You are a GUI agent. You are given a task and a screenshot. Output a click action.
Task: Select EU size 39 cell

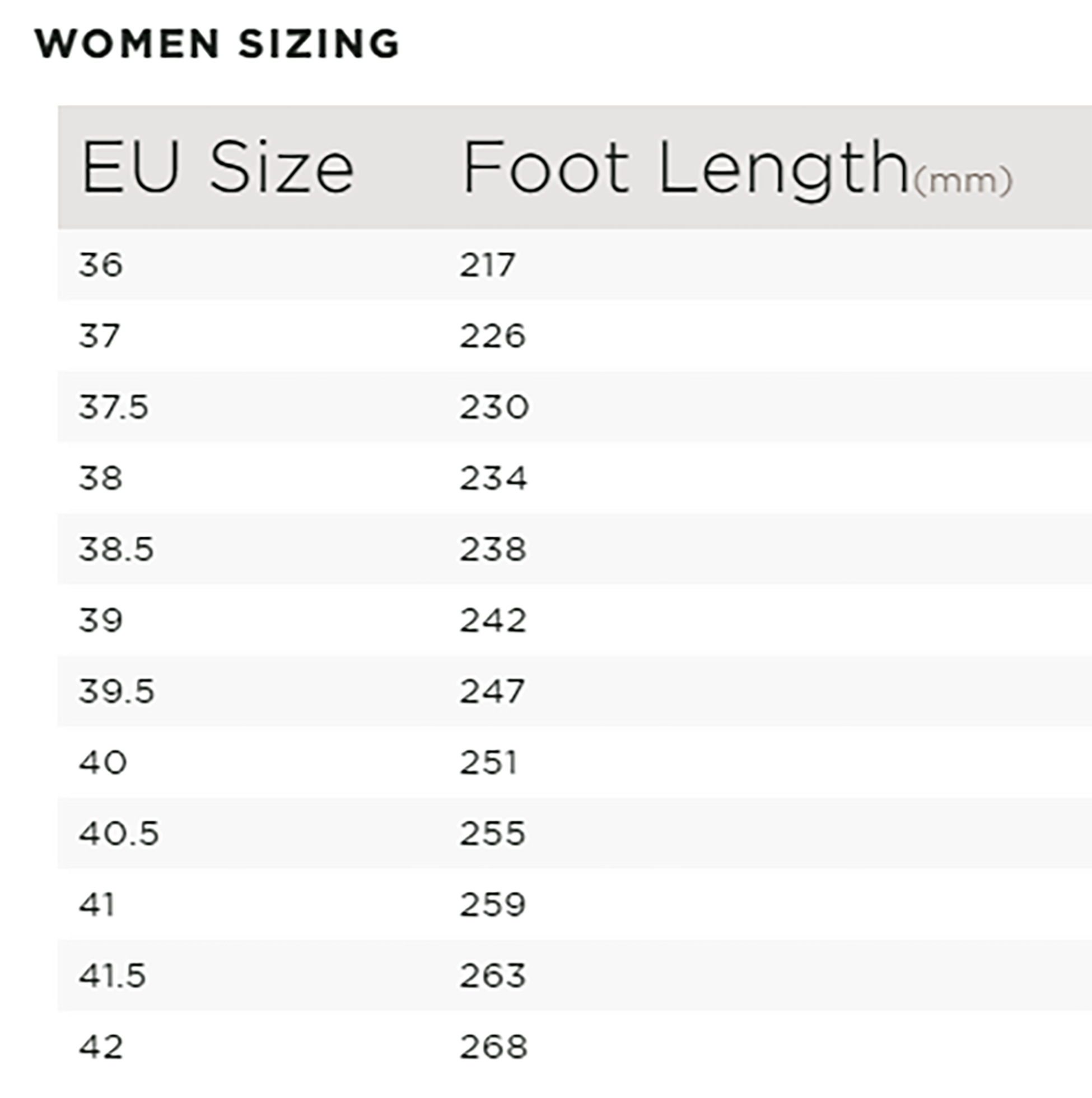click(101, 620)
